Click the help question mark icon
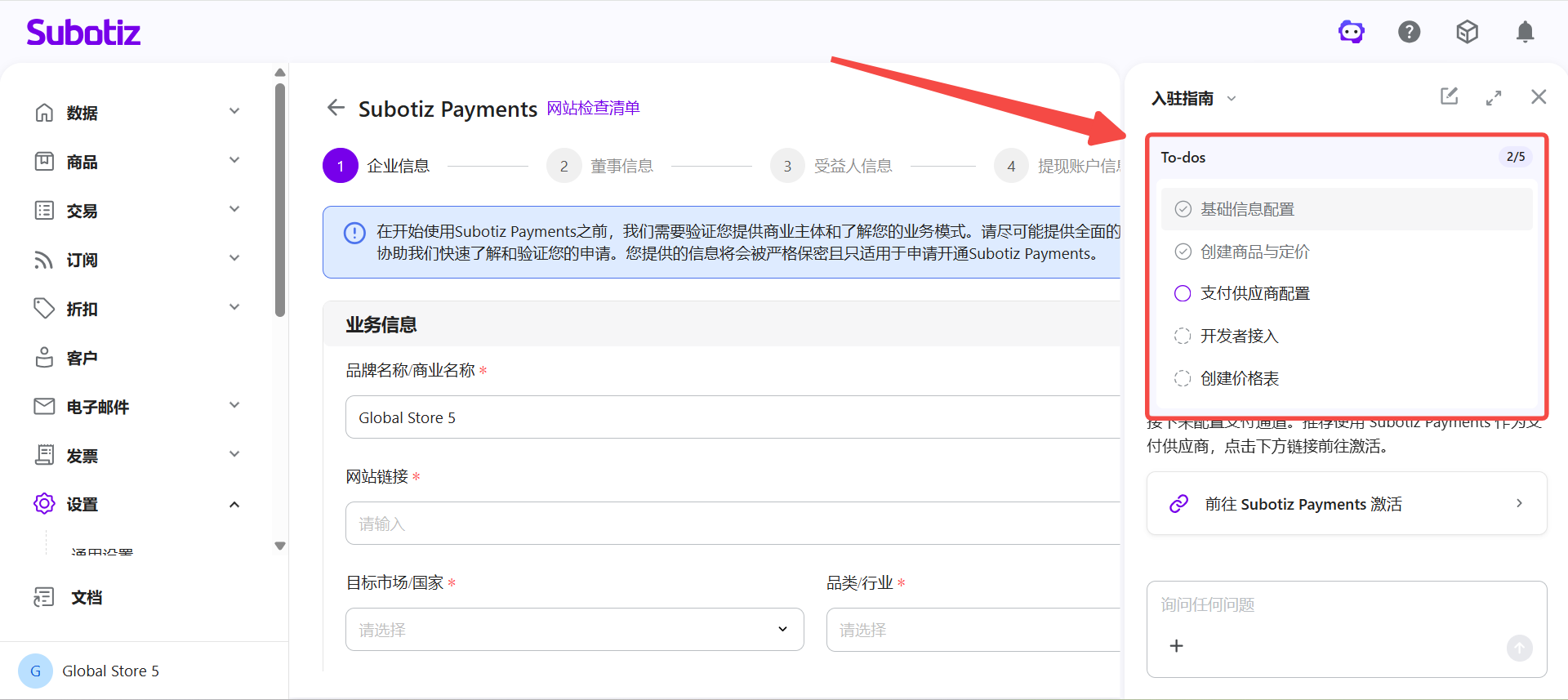This screenshot has height=700, width=1568. tap(1409, 33)
